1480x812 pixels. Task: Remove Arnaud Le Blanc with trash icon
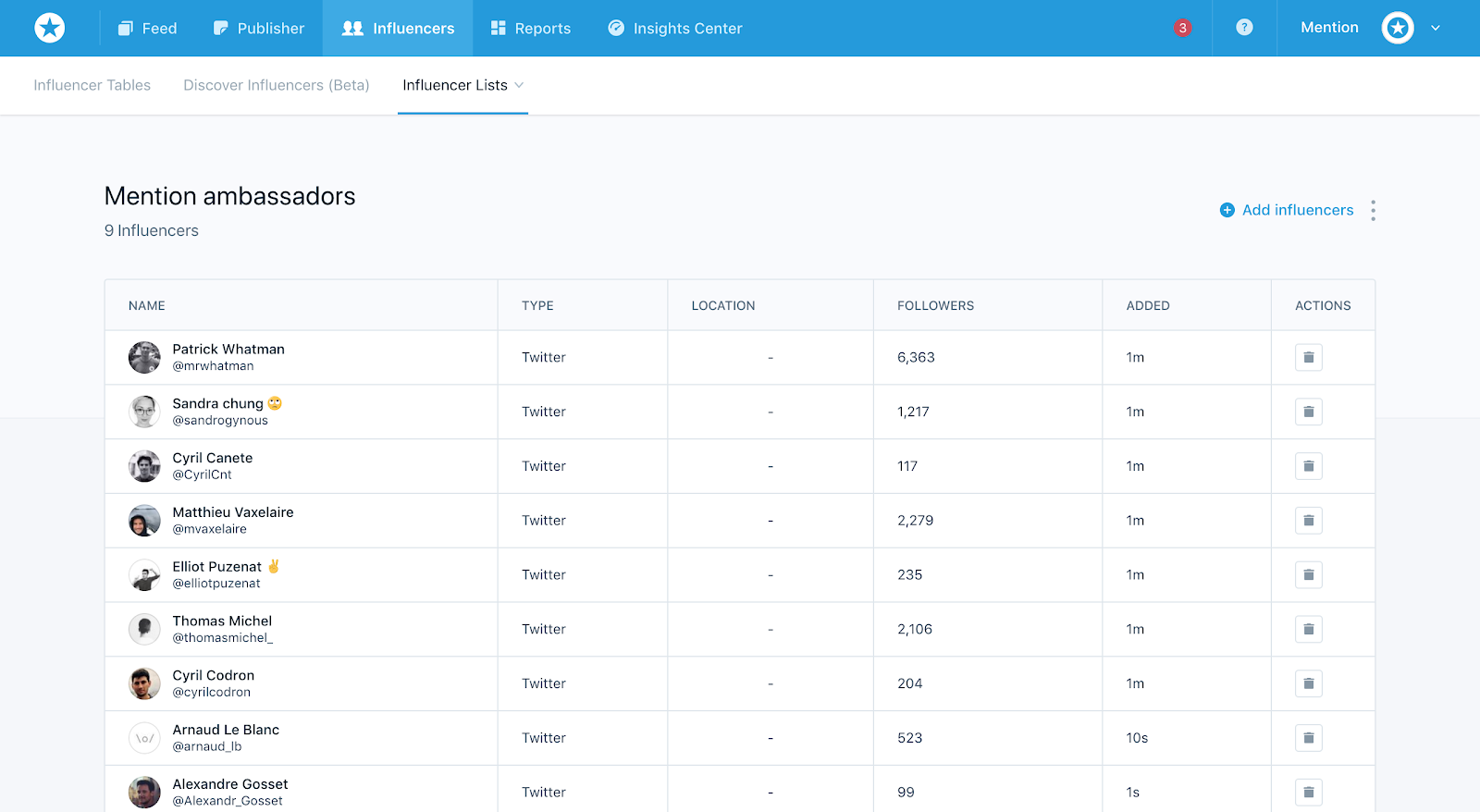[1309, 738]
